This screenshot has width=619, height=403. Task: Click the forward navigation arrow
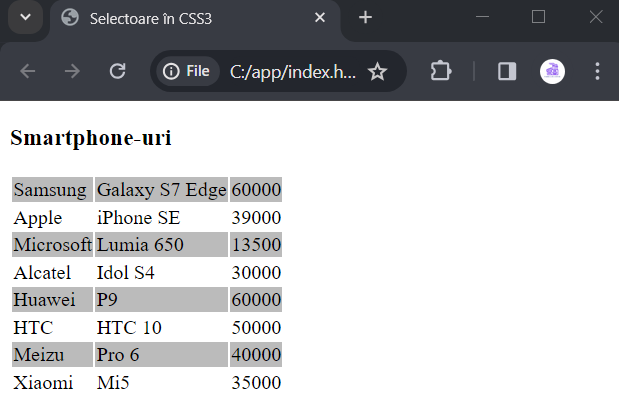(x=72, y=71)
